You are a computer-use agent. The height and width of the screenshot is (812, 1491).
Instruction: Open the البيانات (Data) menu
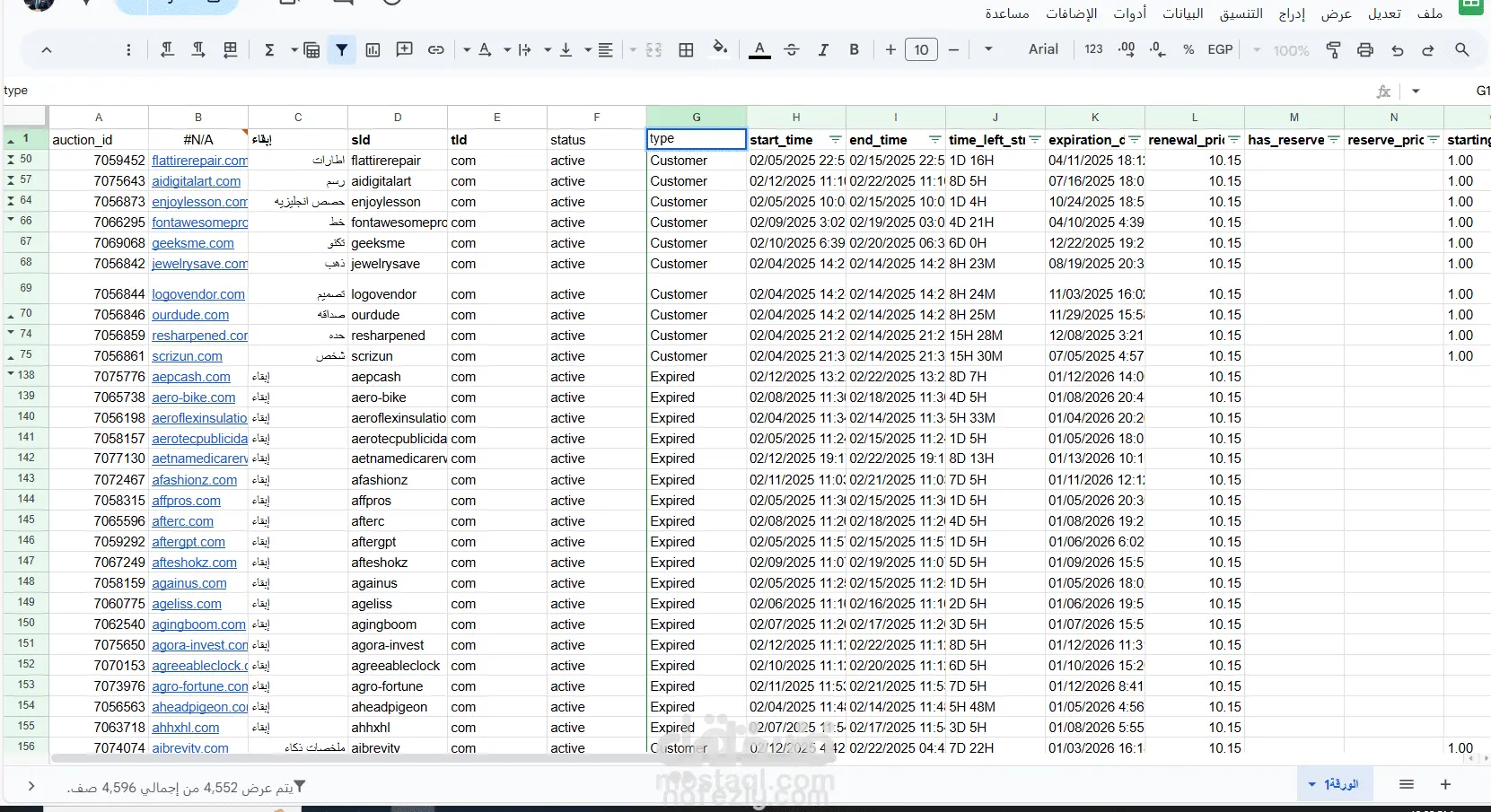1182,13
